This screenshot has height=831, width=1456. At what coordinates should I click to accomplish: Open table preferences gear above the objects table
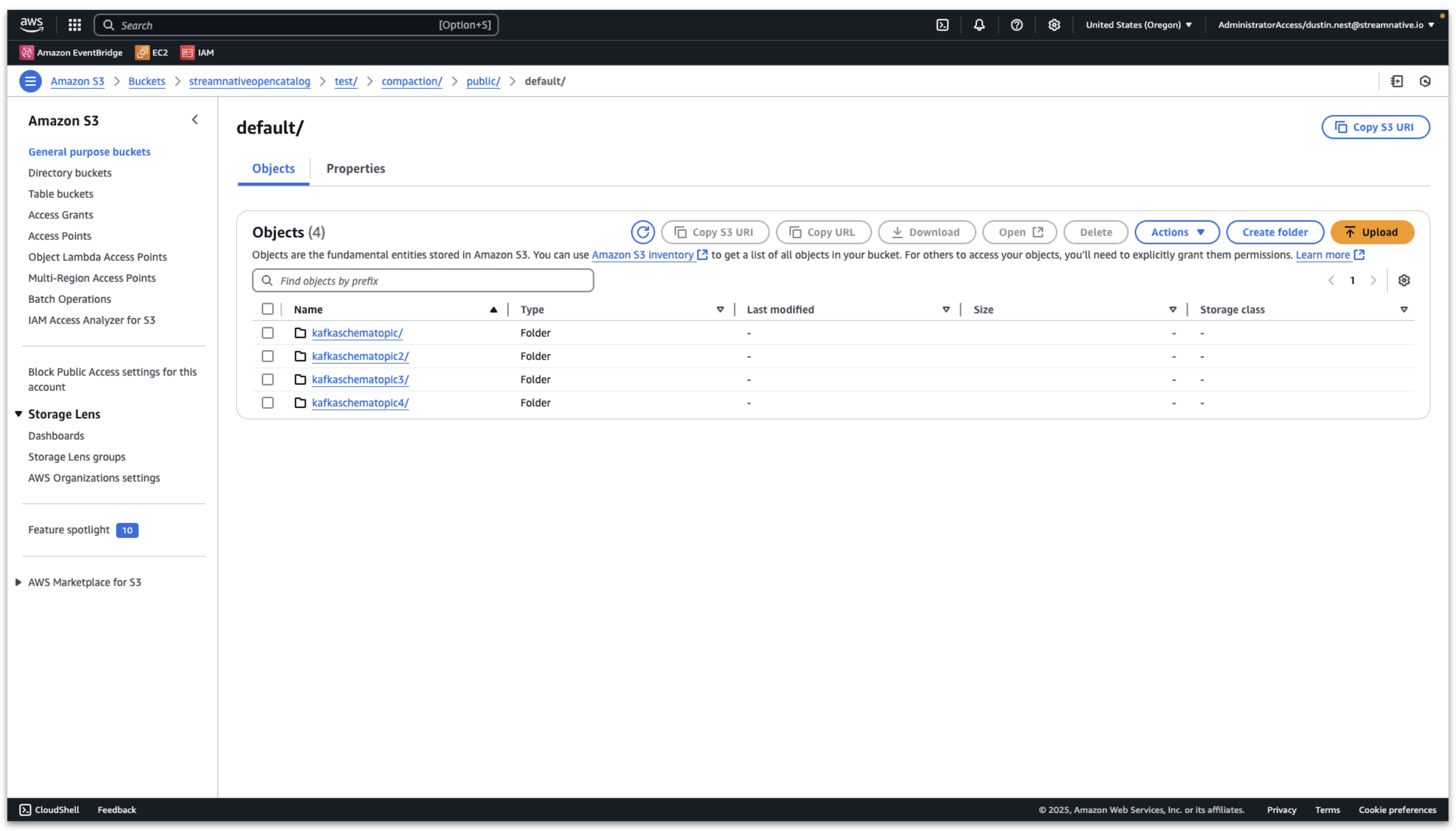1404,280
